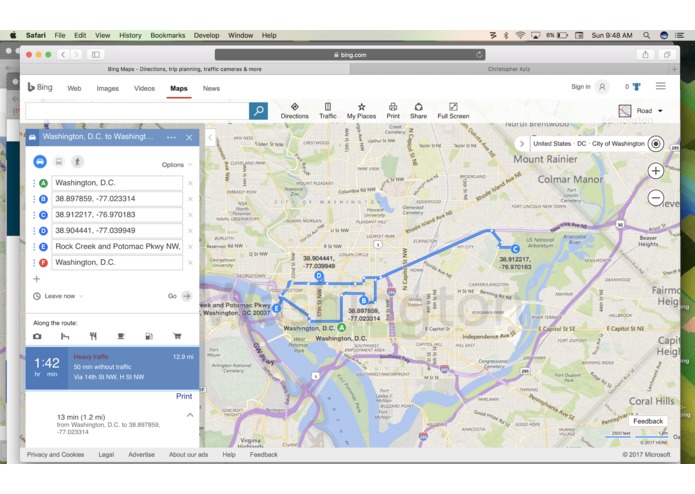Click map marker D on route
Screen dimensions: 695x494
point(318,276)
